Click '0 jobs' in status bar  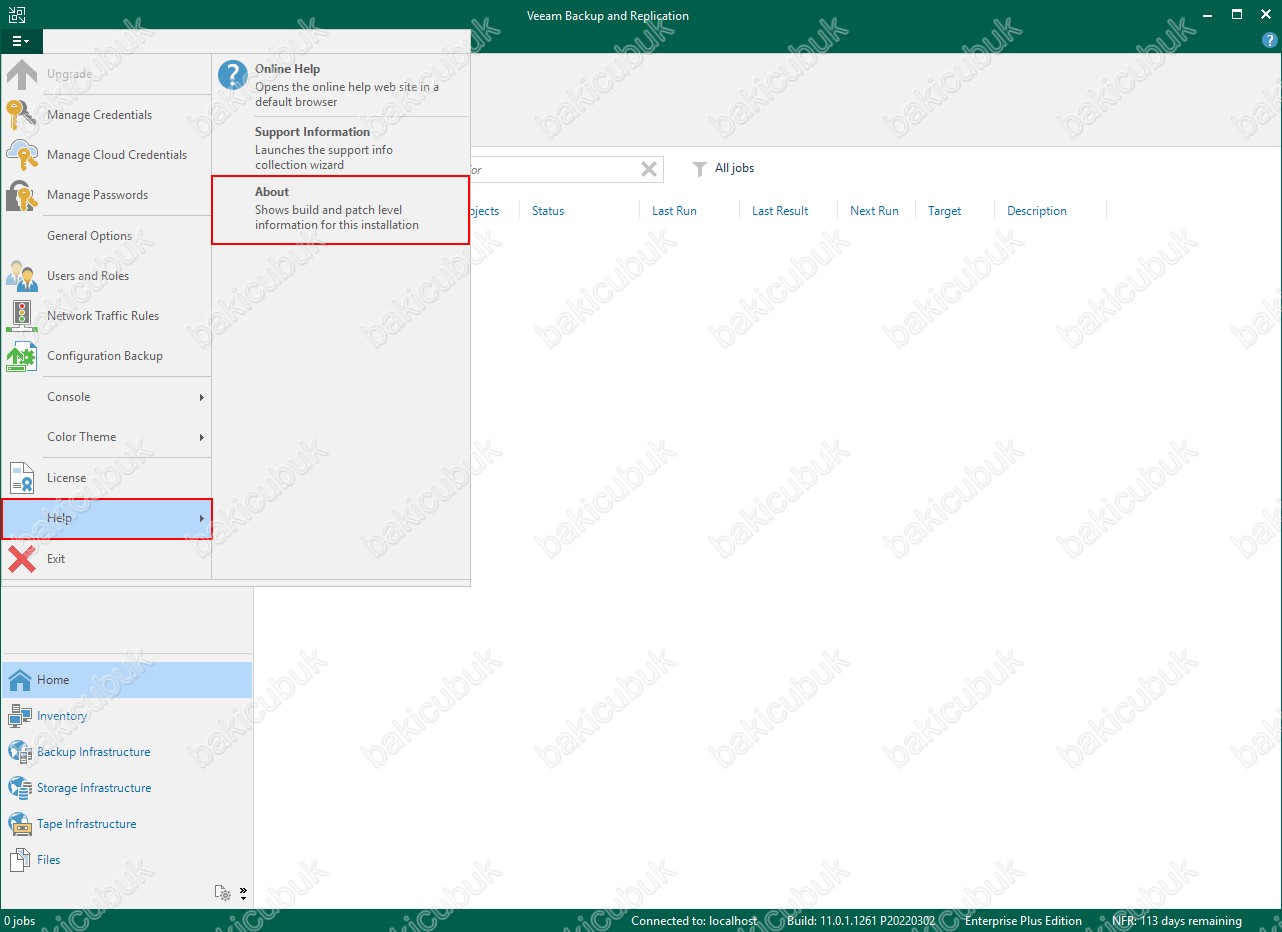(19, 921)
